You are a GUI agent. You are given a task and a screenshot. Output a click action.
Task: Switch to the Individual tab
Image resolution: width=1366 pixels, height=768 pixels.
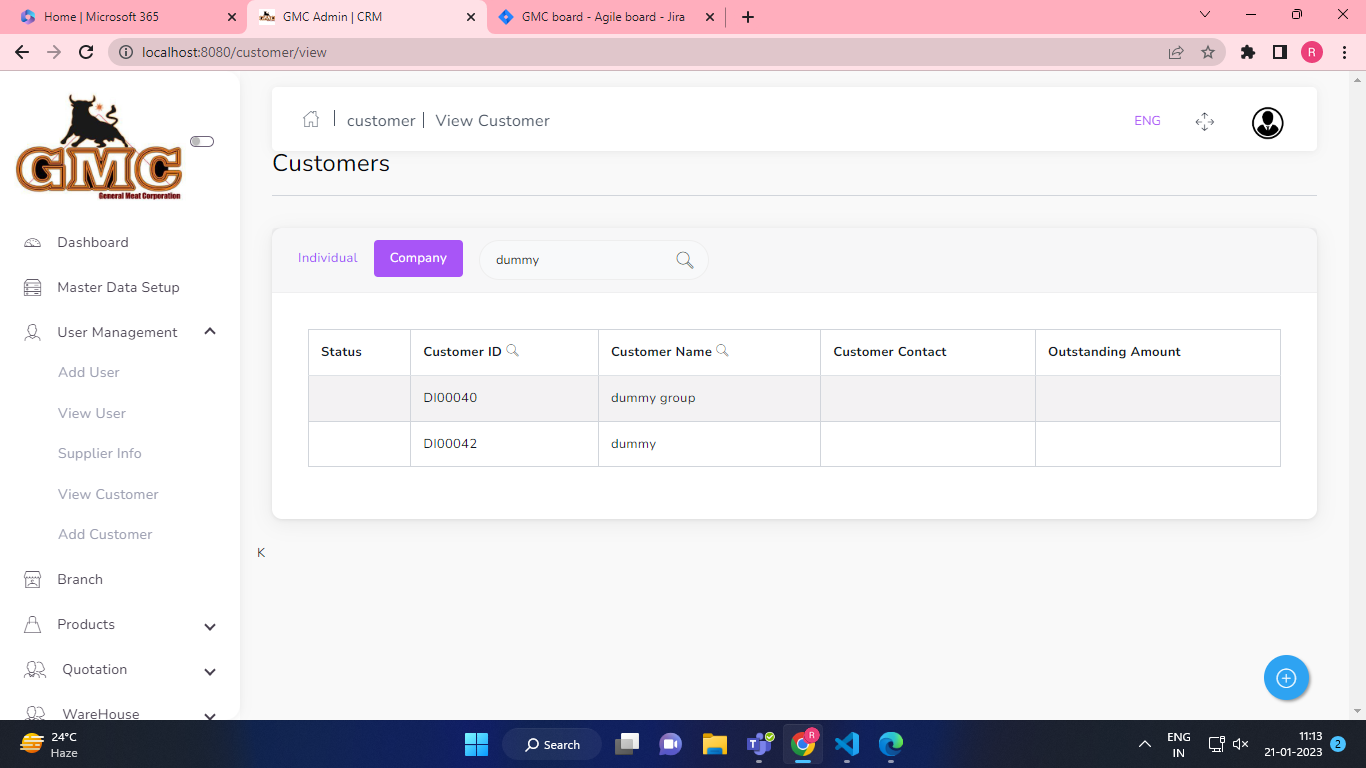click(327, 258)
